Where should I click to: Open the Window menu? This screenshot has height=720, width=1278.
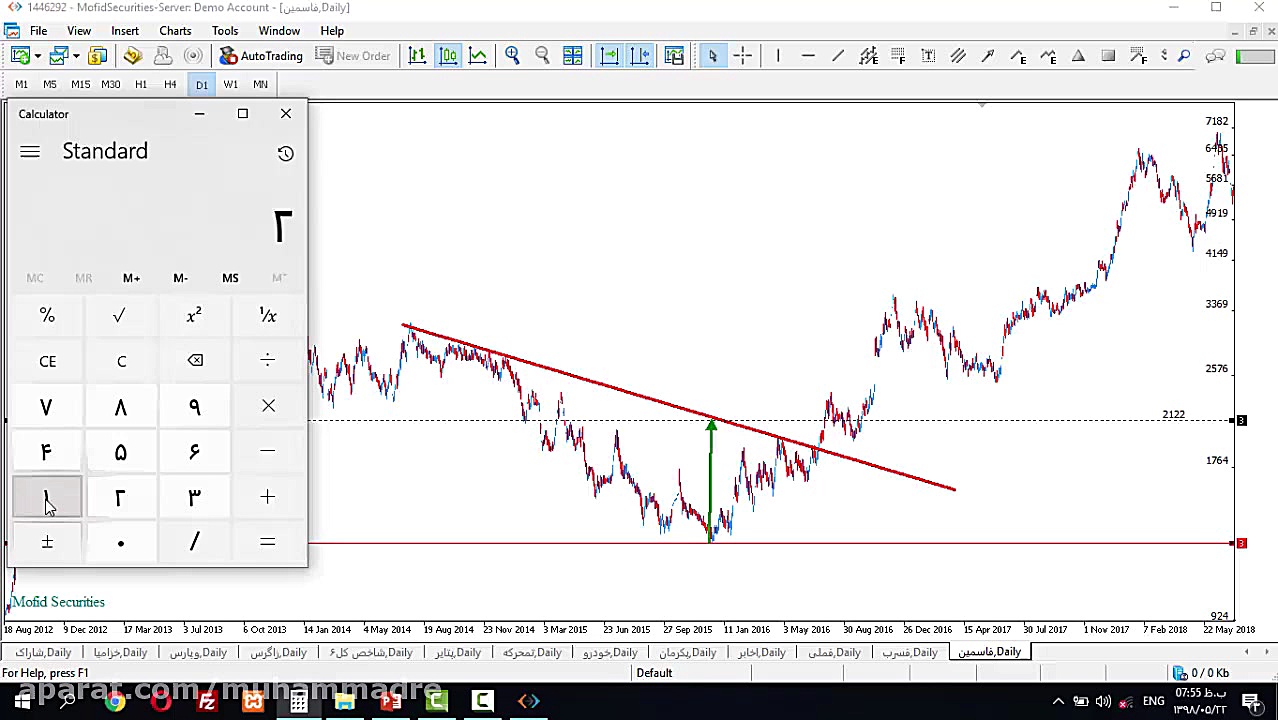pyautogui.click(x=279, y=31)
